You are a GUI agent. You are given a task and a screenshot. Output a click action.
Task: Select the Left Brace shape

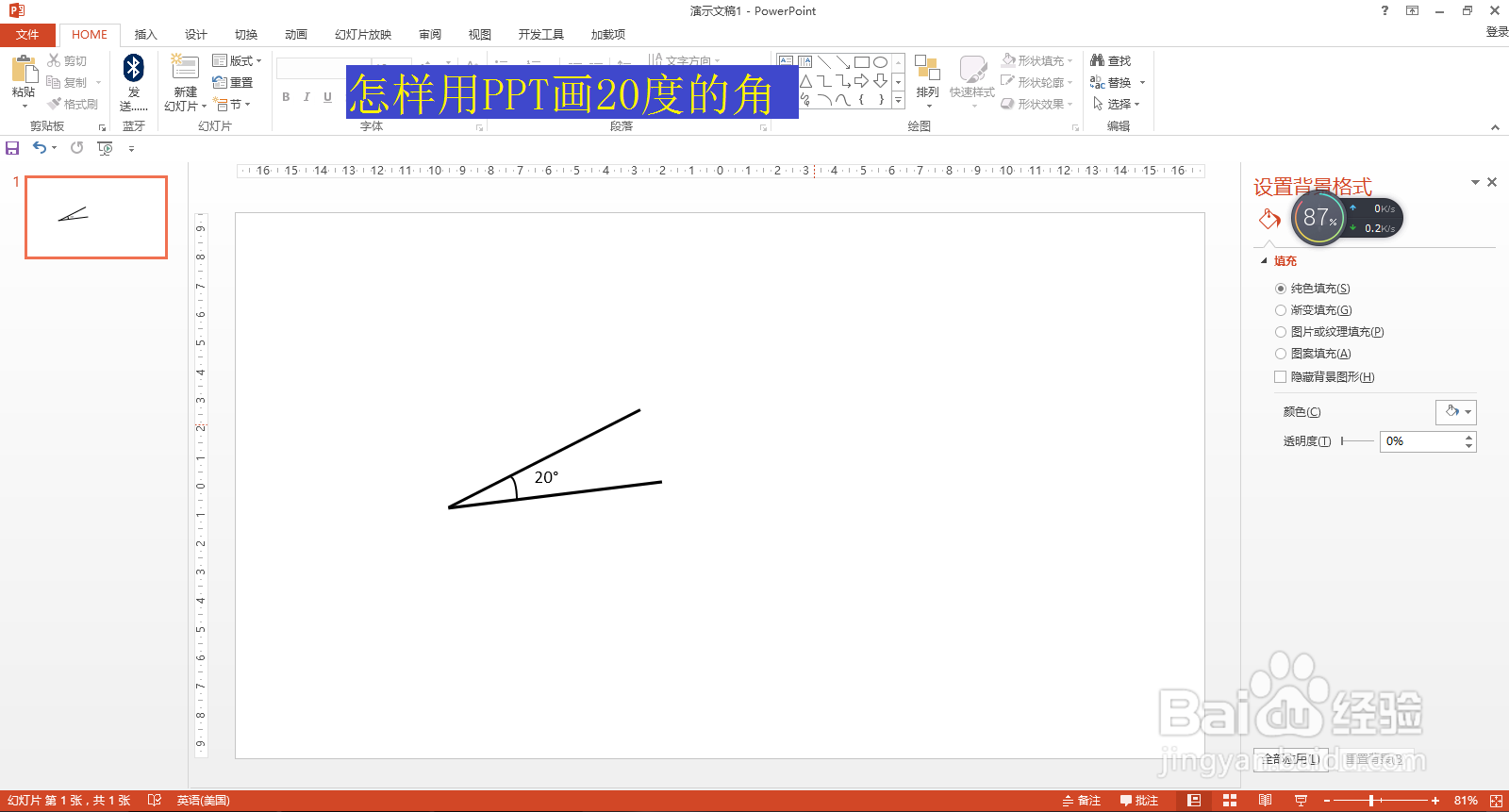(861, 99)
